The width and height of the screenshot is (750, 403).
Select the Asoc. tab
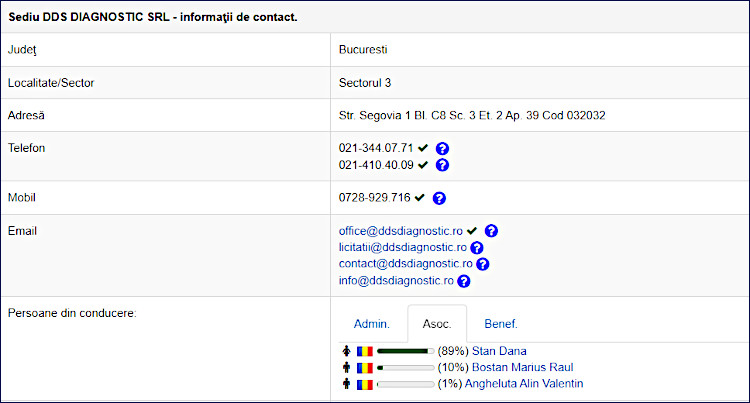(x=437, y=324)
